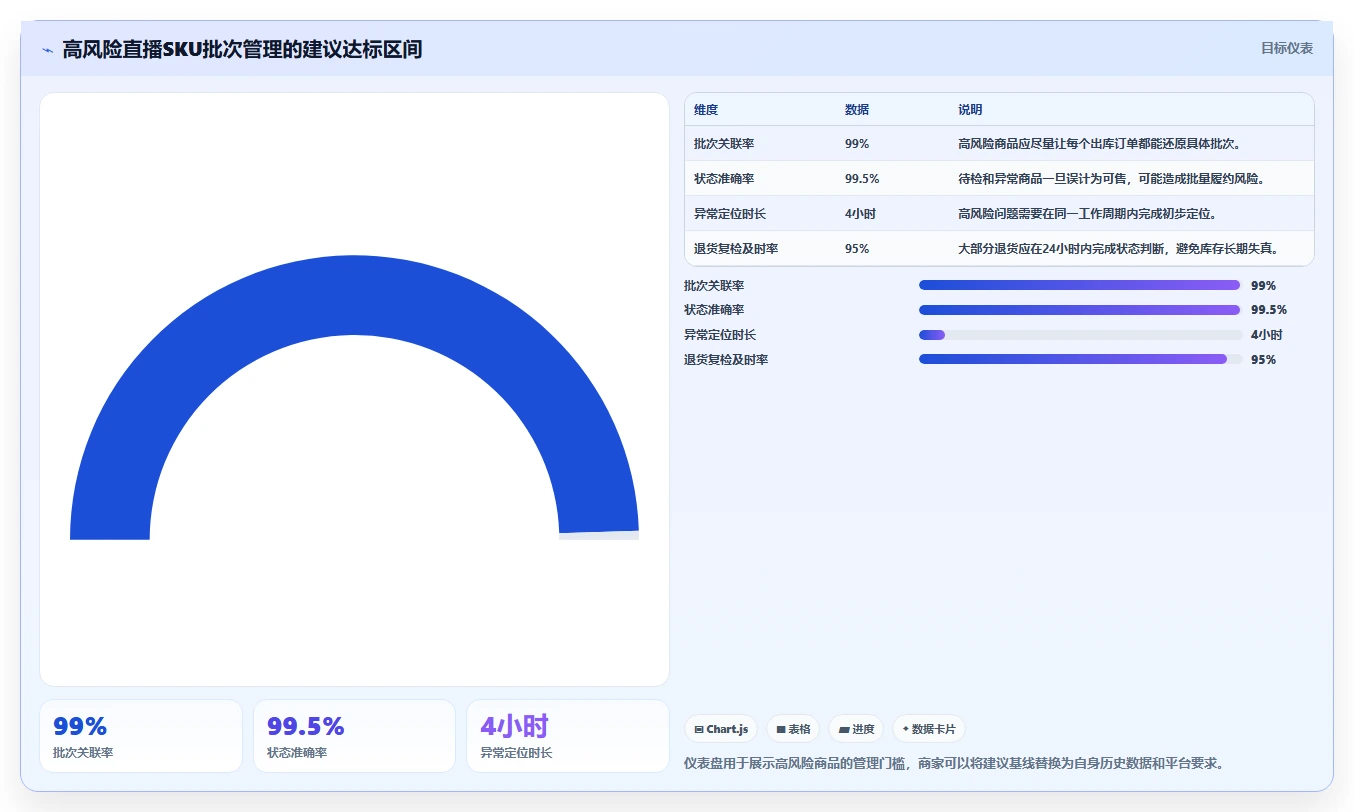This screenshot has width=1354, height=812.
Task: Click the blue gauge arc chart
Action: click(354, 398)
